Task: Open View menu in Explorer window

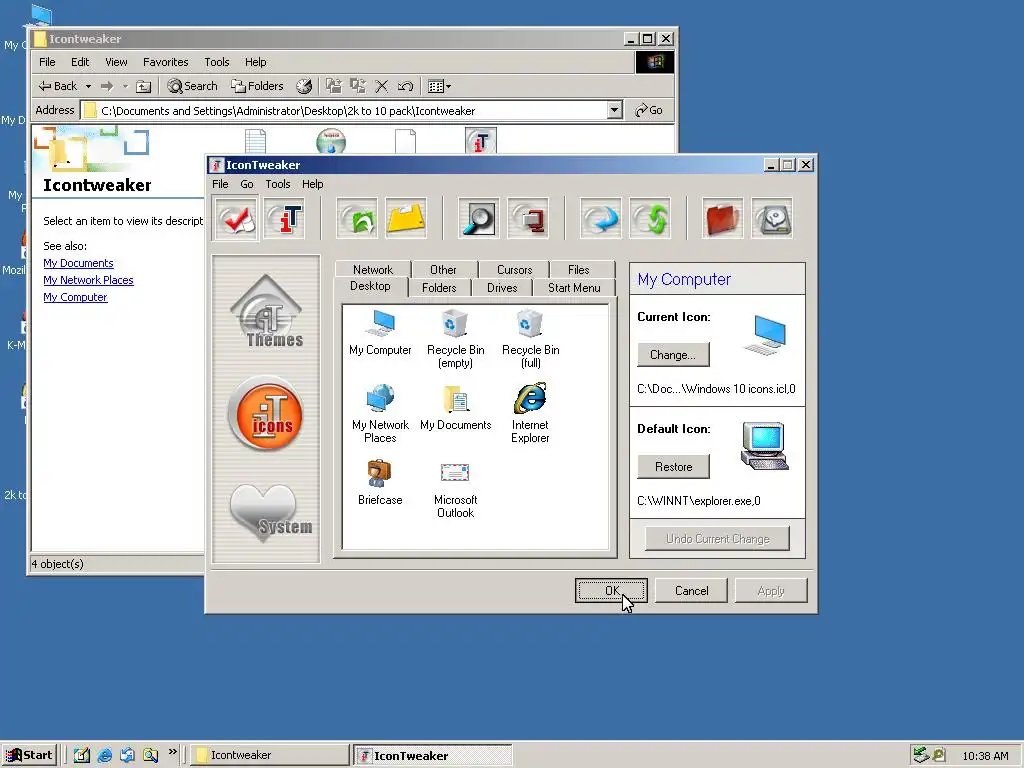Action: [x=116, y=62]
